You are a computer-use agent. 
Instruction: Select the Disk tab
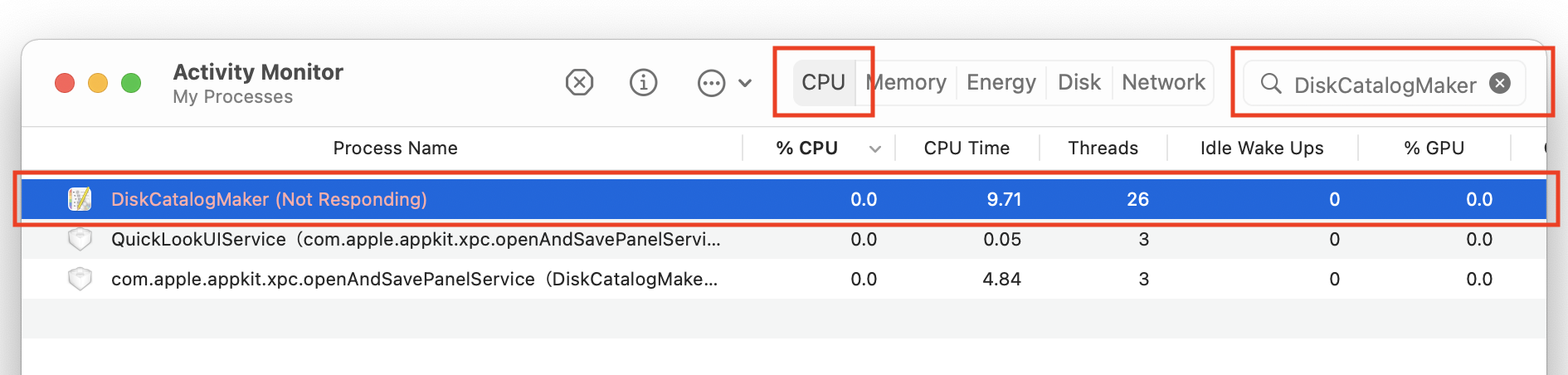point(1079,82)
